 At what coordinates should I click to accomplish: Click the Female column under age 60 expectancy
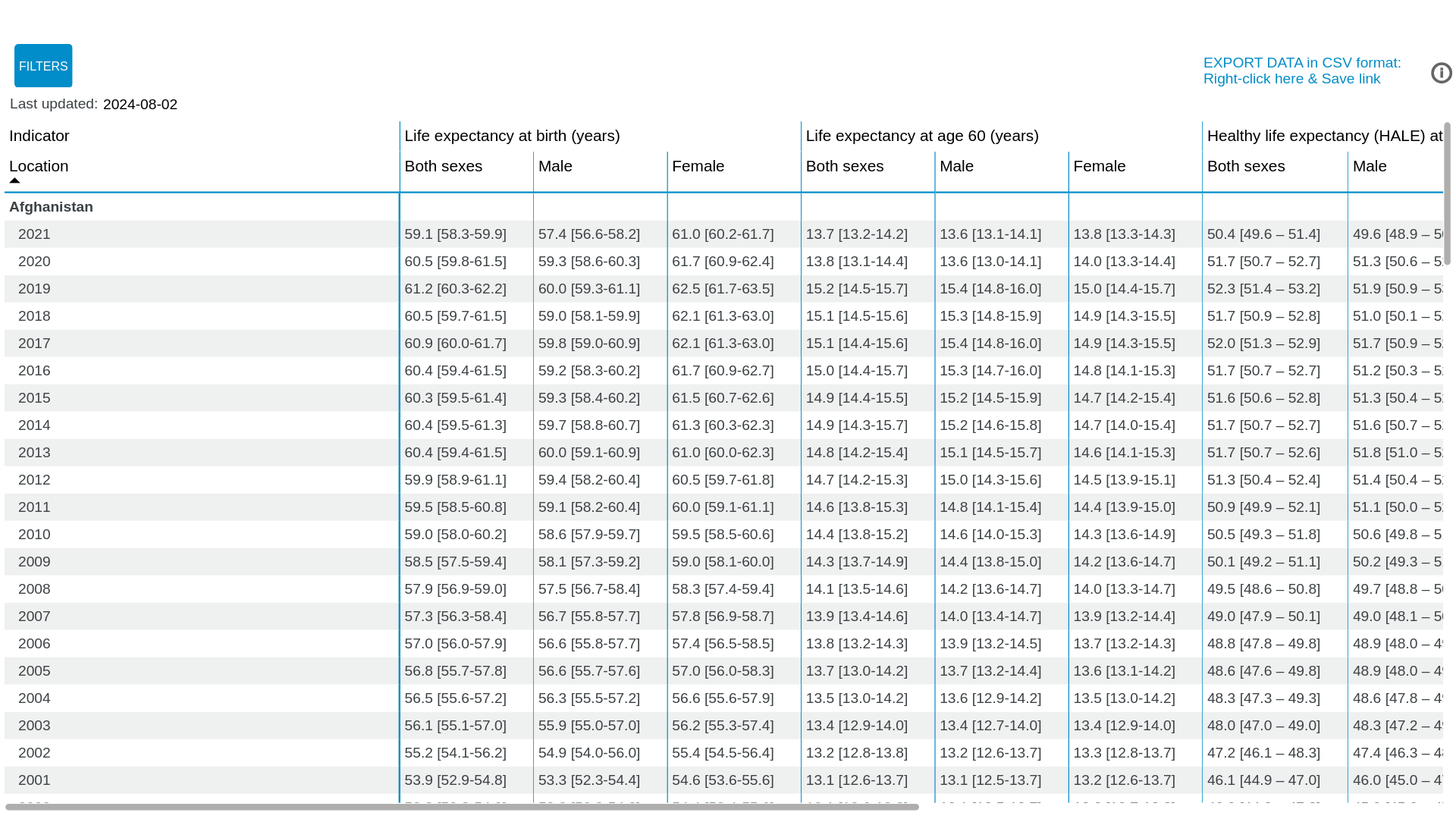coord(1099,166)
